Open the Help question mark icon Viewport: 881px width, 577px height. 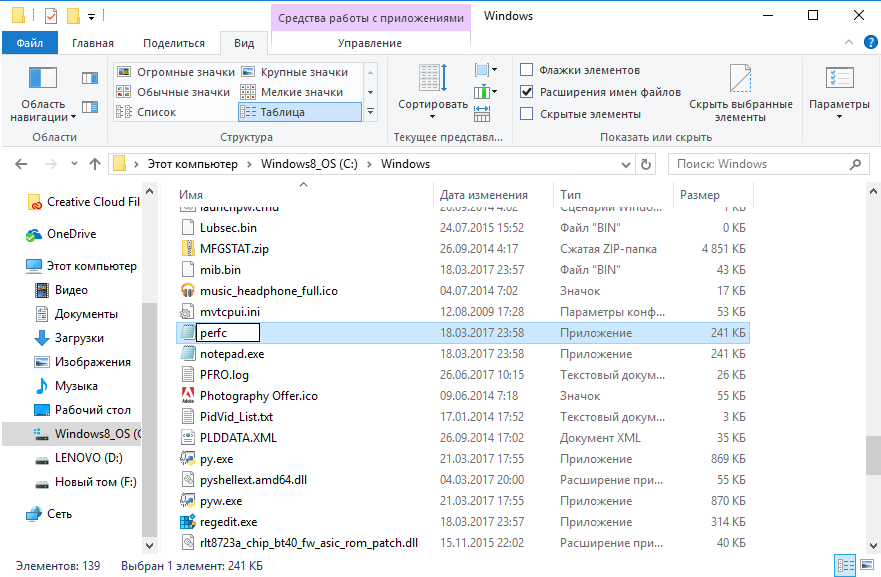[x=870, y=42]
